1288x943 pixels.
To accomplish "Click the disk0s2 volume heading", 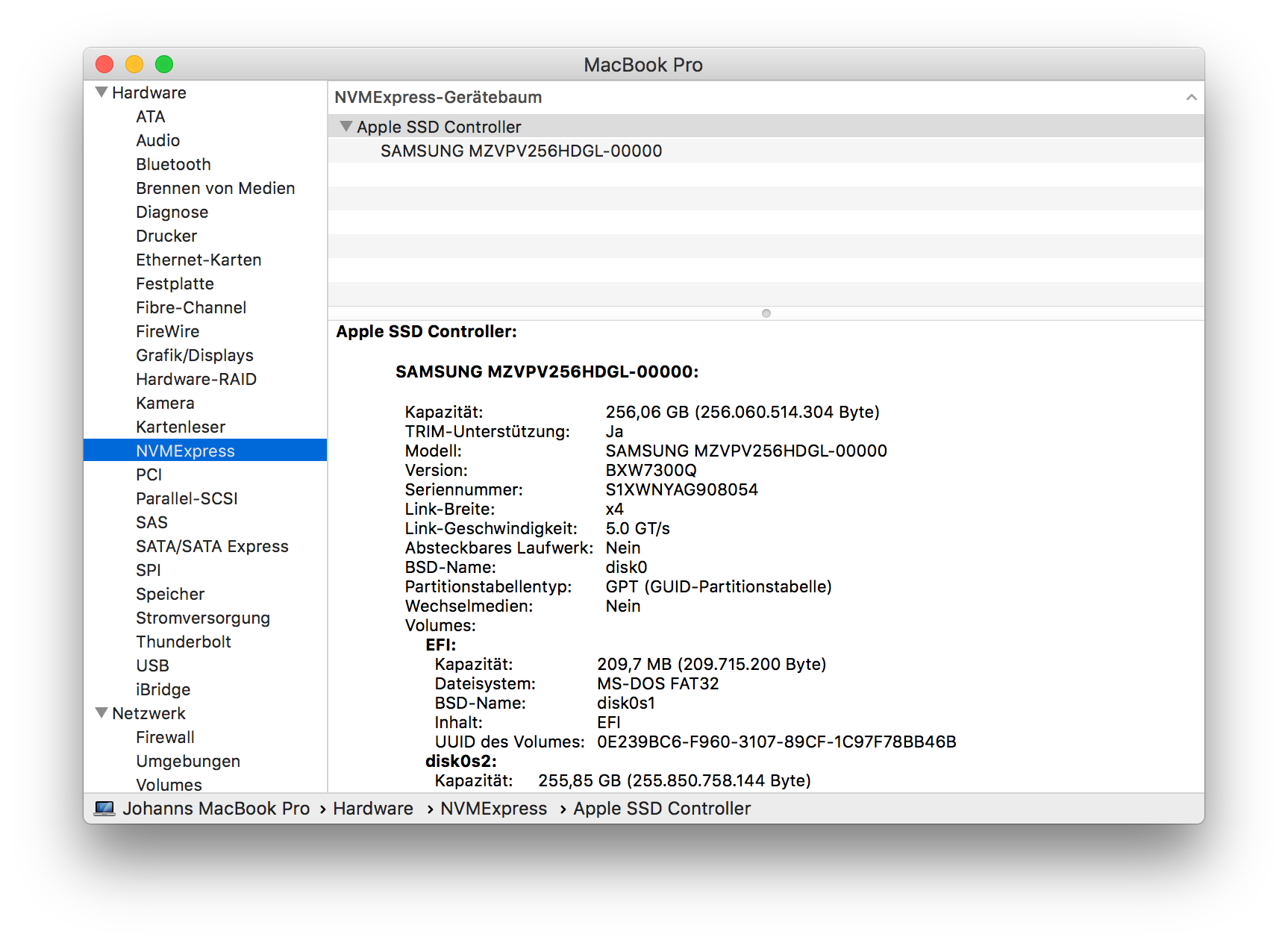I will click(x=461, y=761).
